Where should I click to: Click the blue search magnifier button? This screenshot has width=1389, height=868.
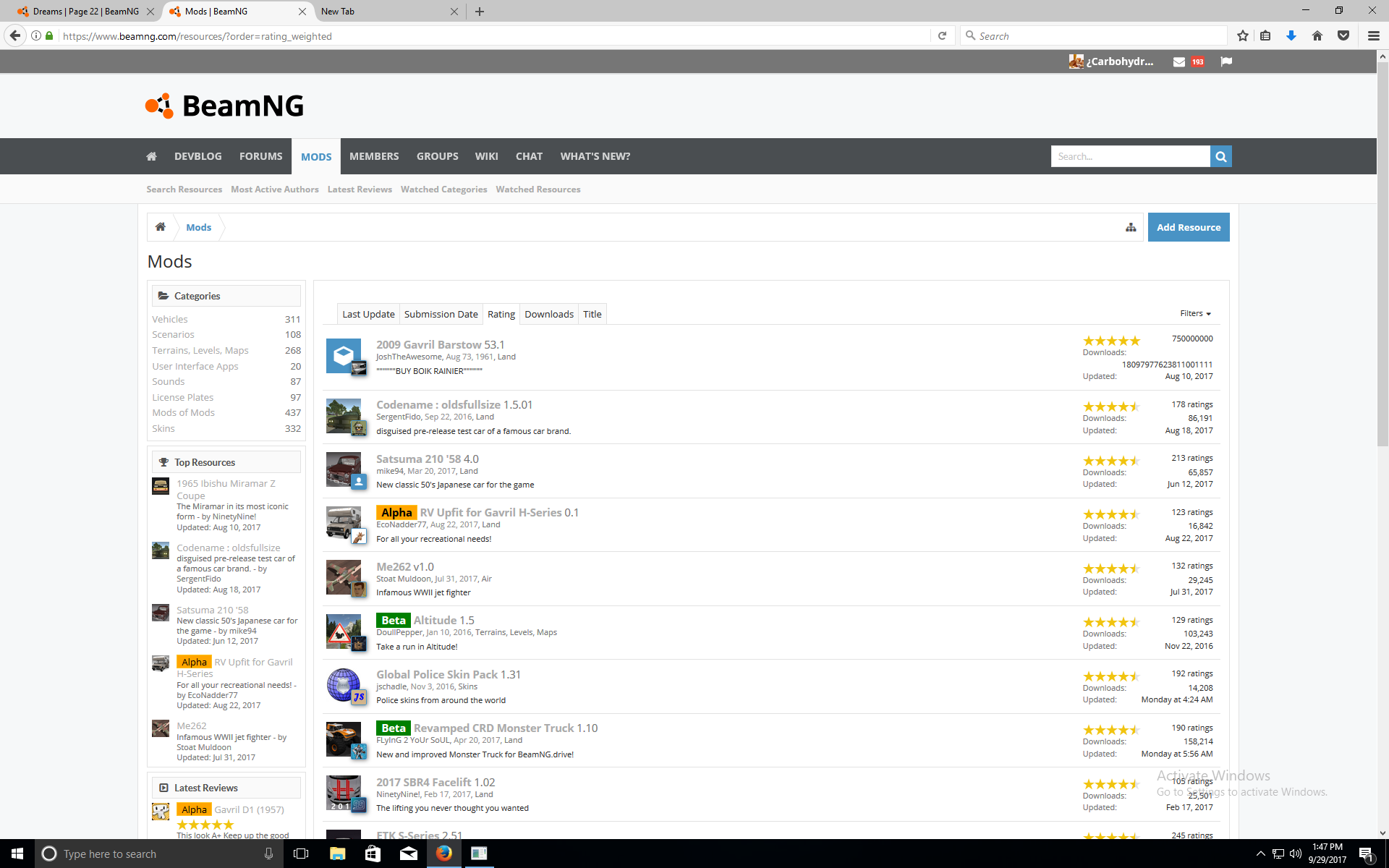point(1221,156)
